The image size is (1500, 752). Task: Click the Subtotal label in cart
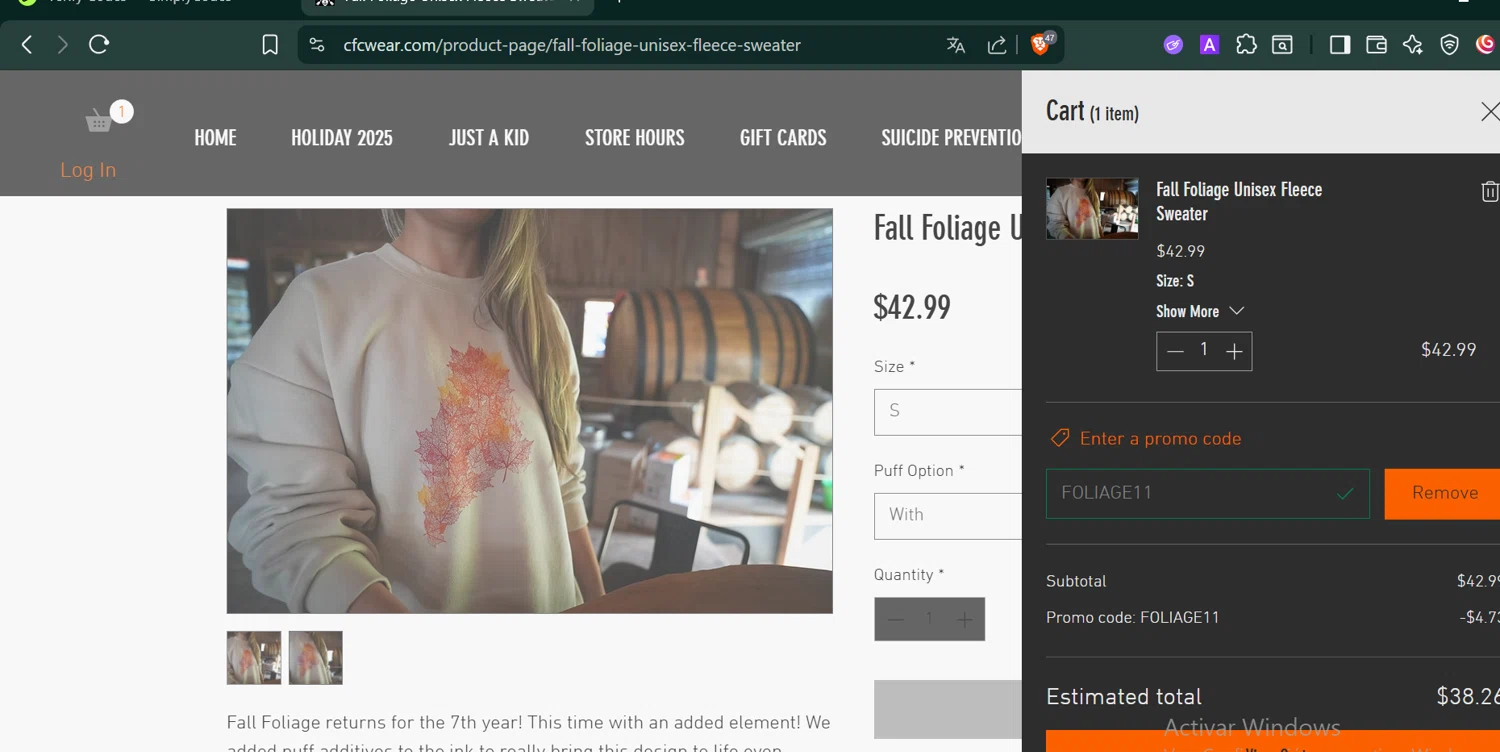point(1076,582)
